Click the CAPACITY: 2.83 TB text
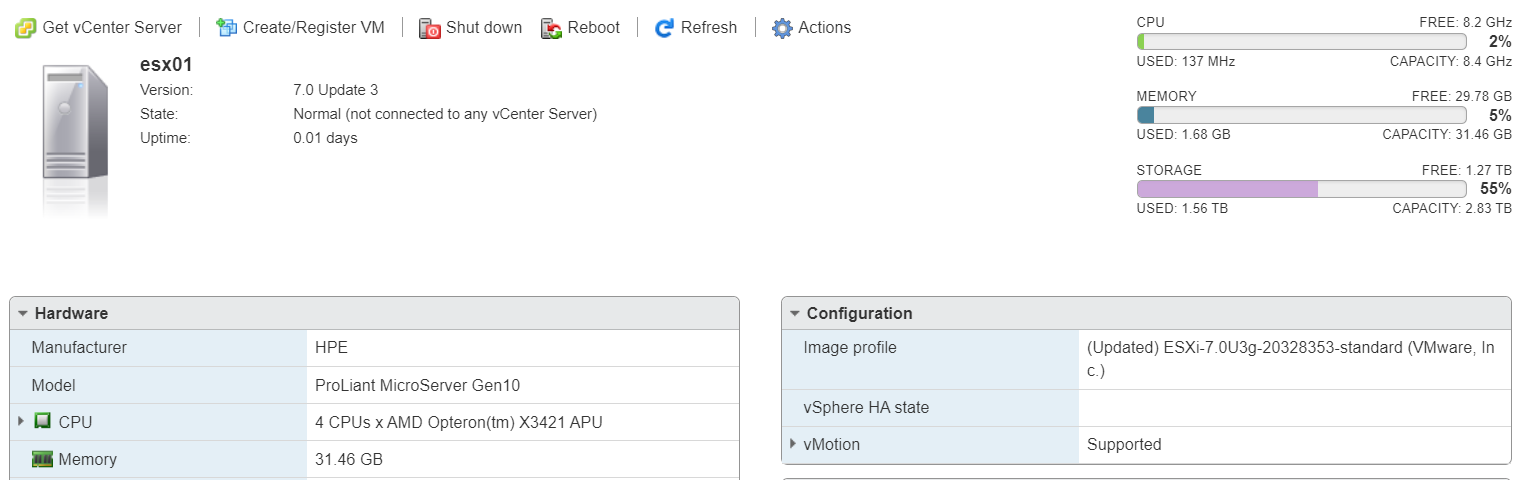Viewport: 1529px width, 480px height. click(1452, 208)
